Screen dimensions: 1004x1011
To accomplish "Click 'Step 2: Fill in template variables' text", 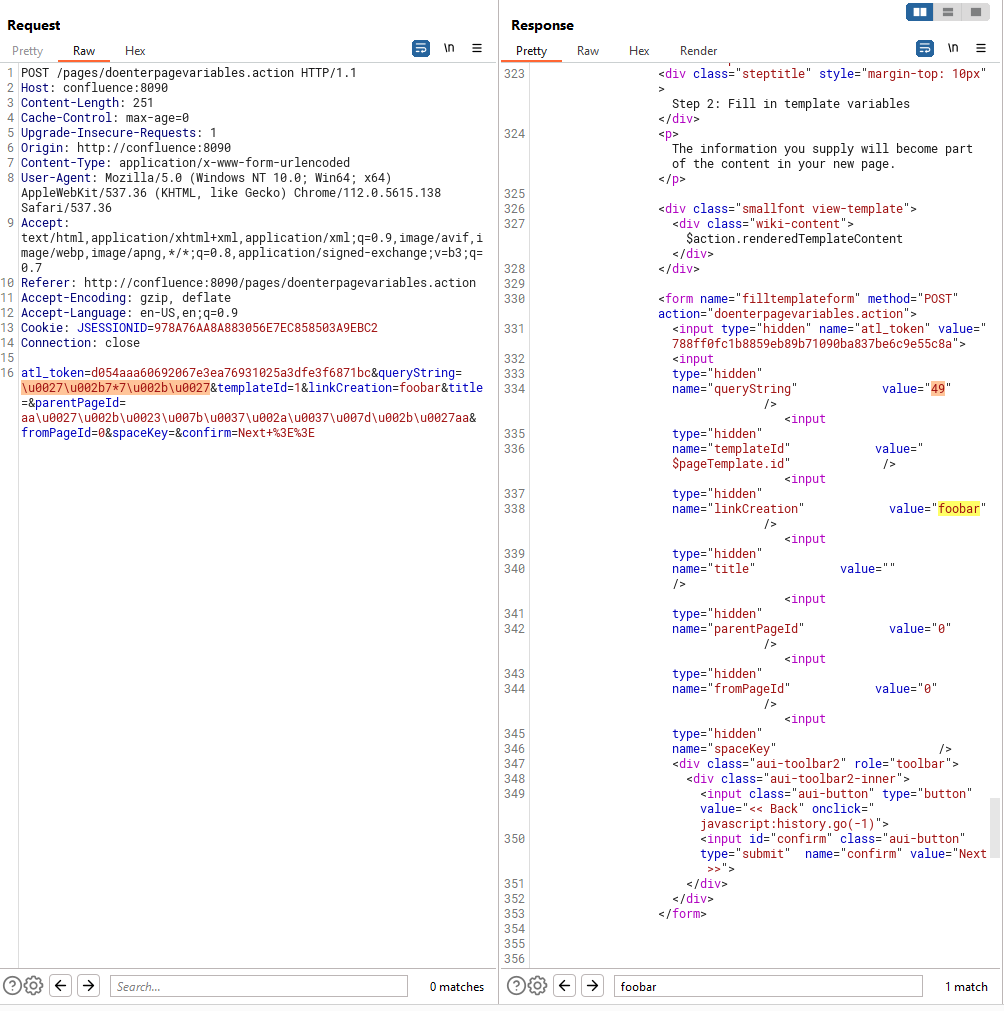I will pyautogui.click(x=791, y=104).
